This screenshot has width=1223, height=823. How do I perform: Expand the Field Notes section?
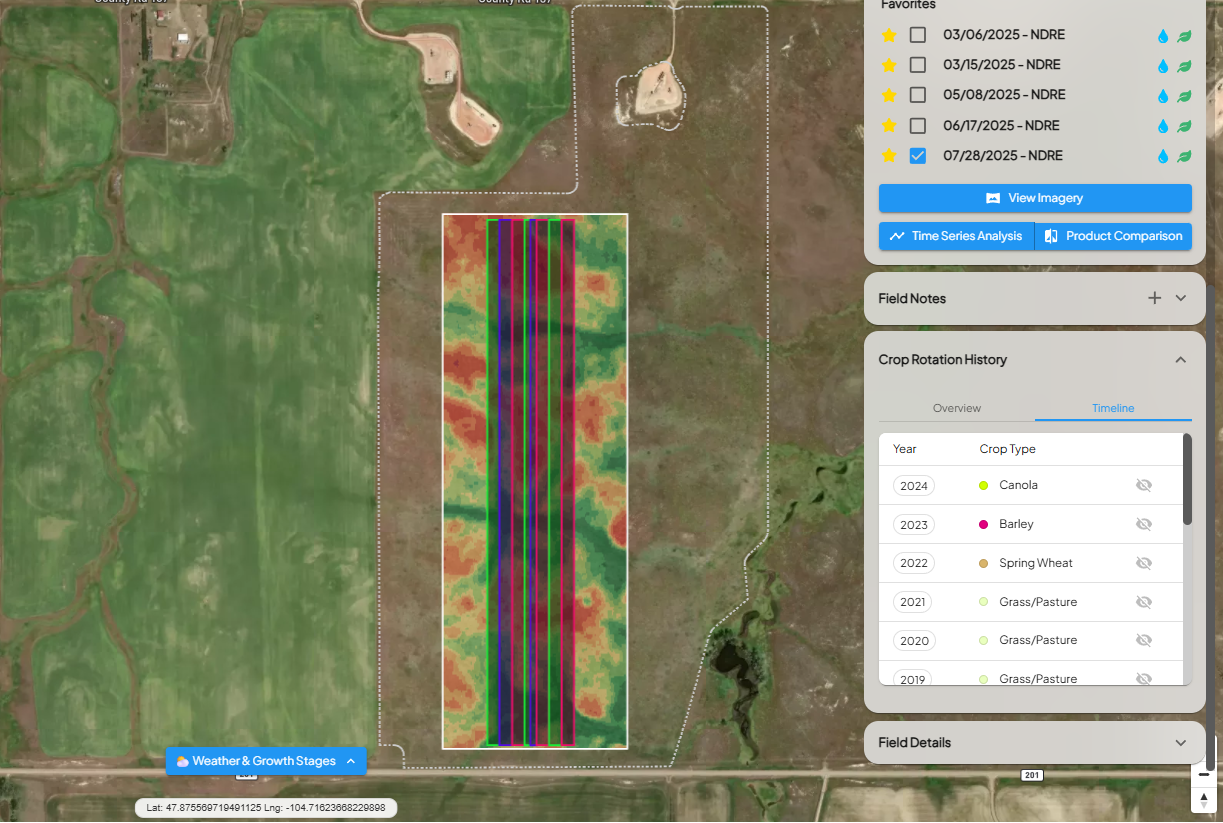click(1181, 298)
